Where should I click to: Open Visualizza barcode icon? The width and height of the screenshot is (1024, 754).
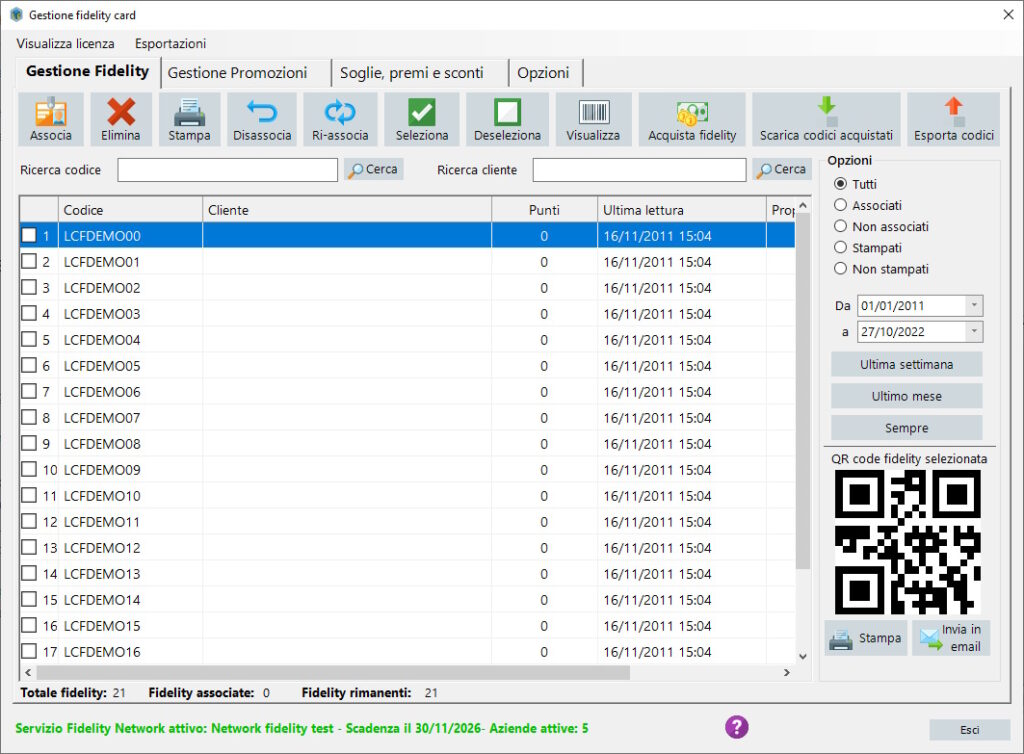(x=593, y=112)
